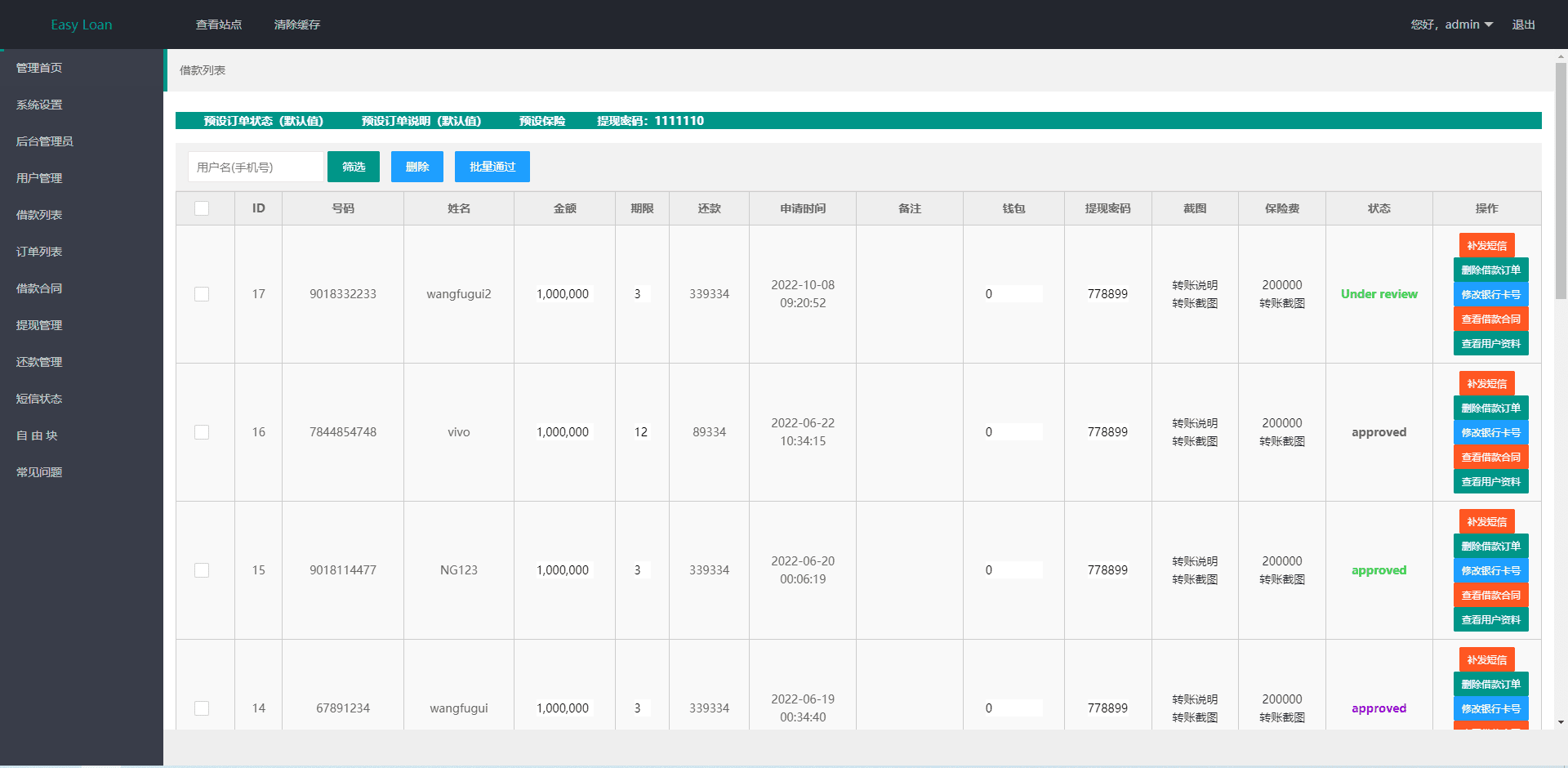Go to 提现管理 sidebar menu
This screenshot has width=1568, height=768.
pos(39,325)
